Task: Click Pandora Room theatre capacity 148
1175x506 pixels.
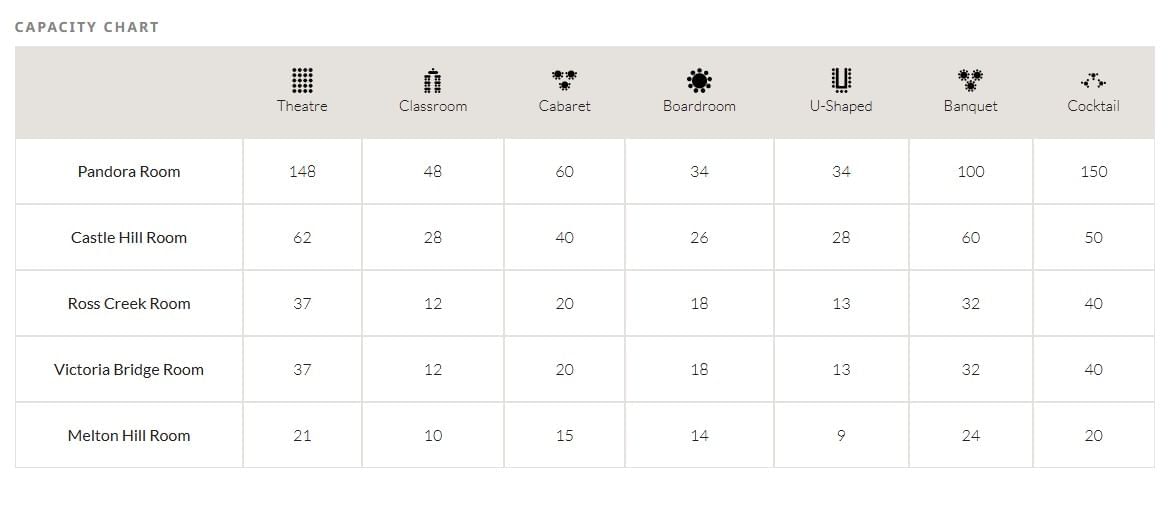Action: pos(302,172)
